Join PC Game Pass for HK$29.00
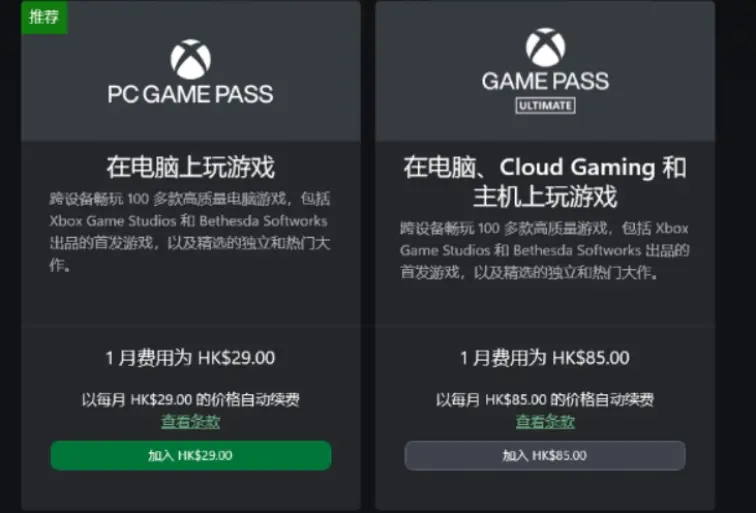This screenshot has height=513, width=756. [191, 455]
